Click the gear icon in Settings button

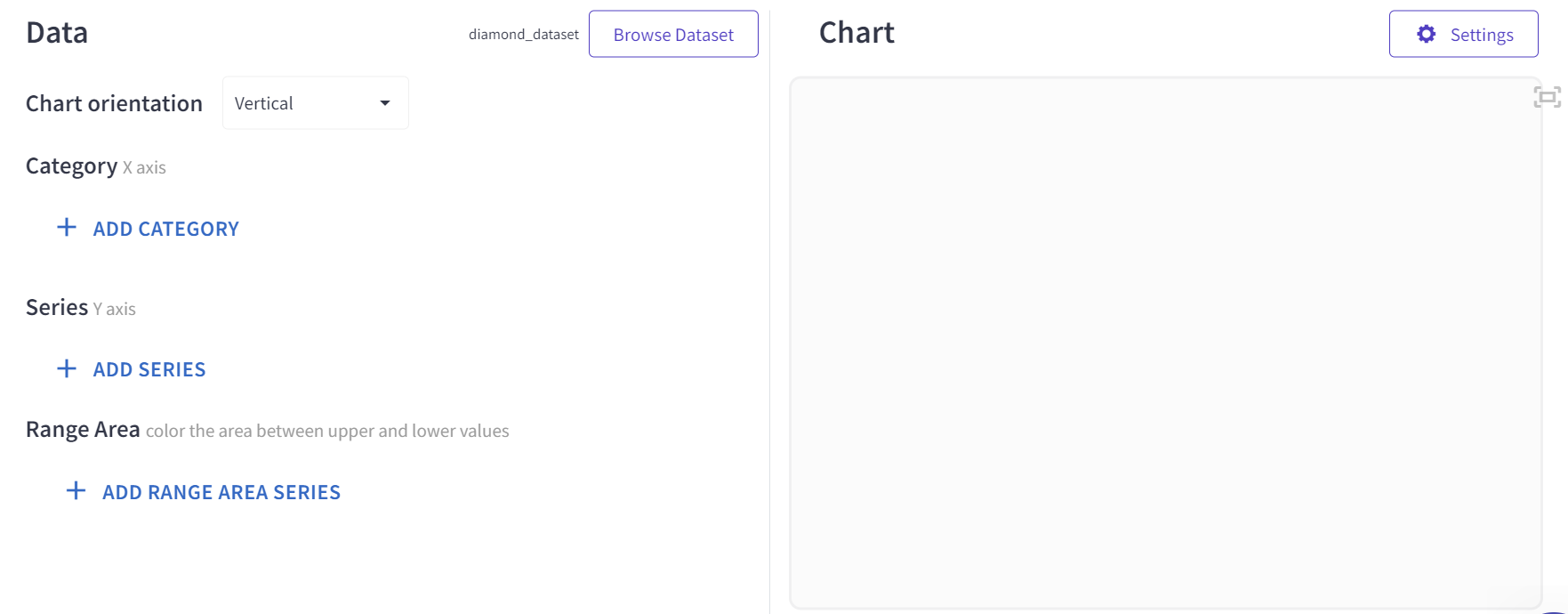pyautogui.click(x=1426, y=34)
